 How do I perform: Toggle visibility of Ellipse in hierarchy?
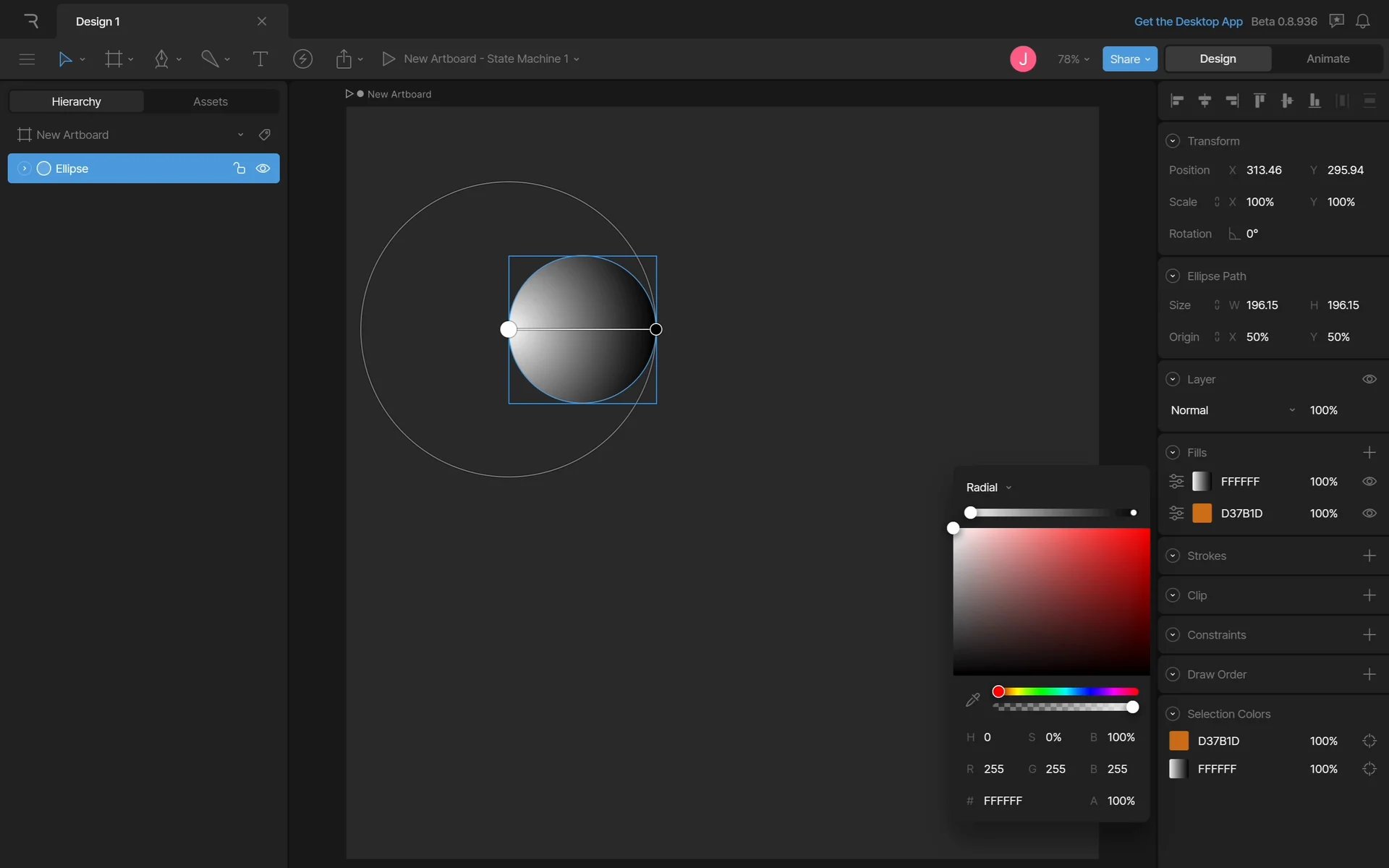[263, 169]
